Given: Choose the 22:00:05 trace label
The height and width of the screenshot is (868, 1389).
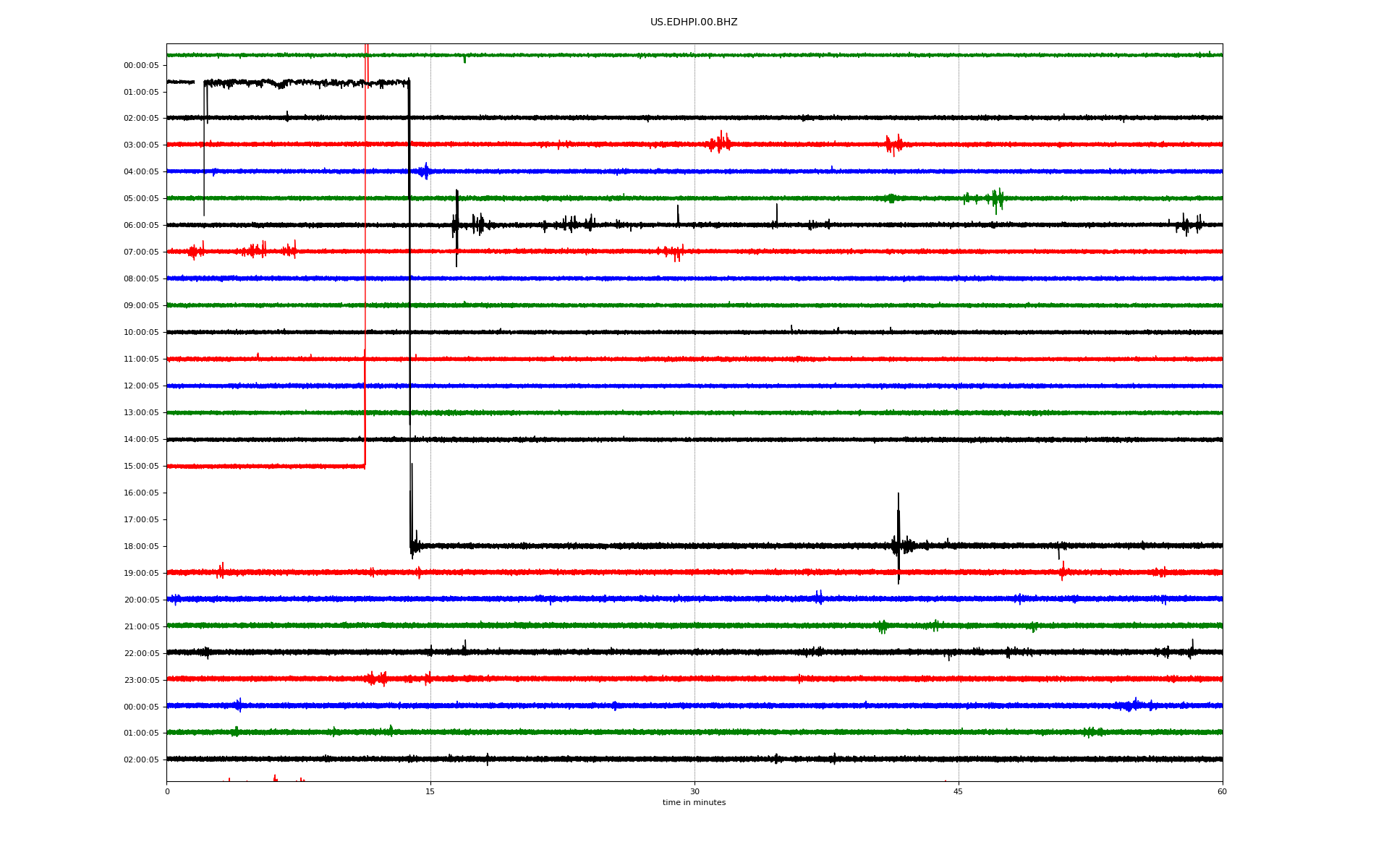Looking at the screenshot, I should (x=141, y=654).
